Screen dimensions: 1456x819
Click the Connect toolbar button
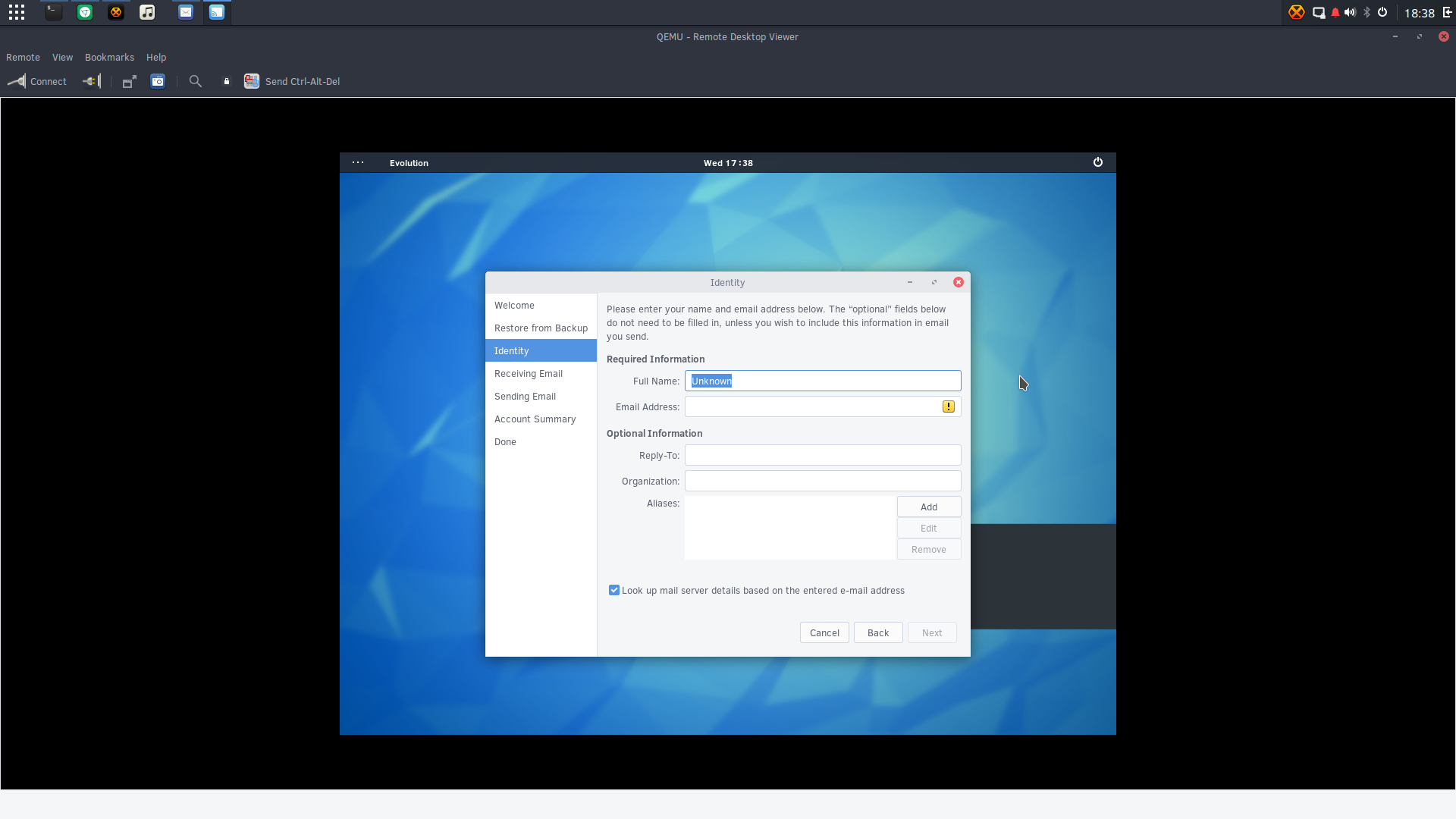[37, 81]
